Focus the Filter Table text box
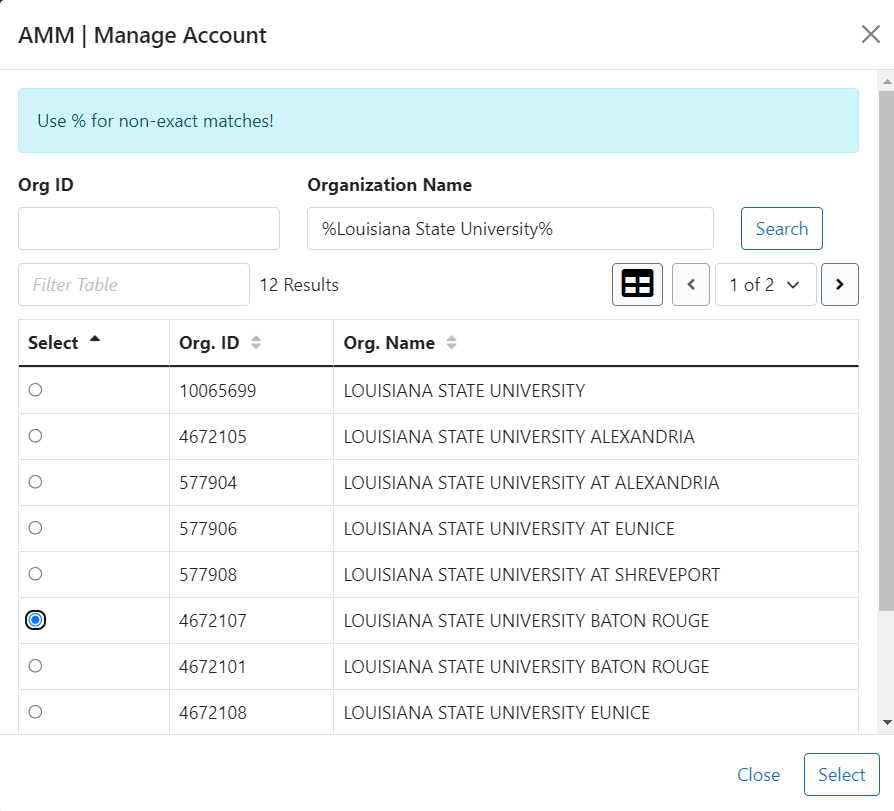894x811 pixels. coord(134,285)
